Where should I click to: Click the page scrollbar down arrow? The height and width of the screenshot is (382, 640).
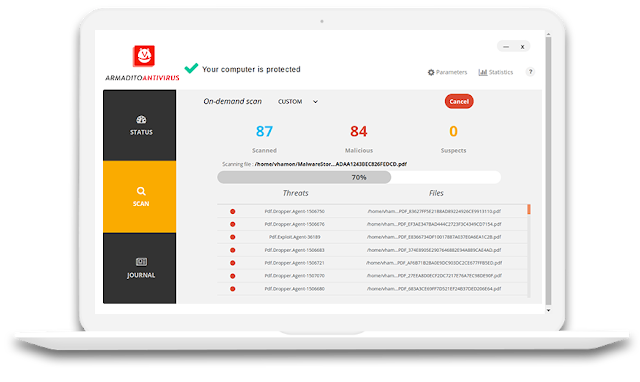[548, 311]
